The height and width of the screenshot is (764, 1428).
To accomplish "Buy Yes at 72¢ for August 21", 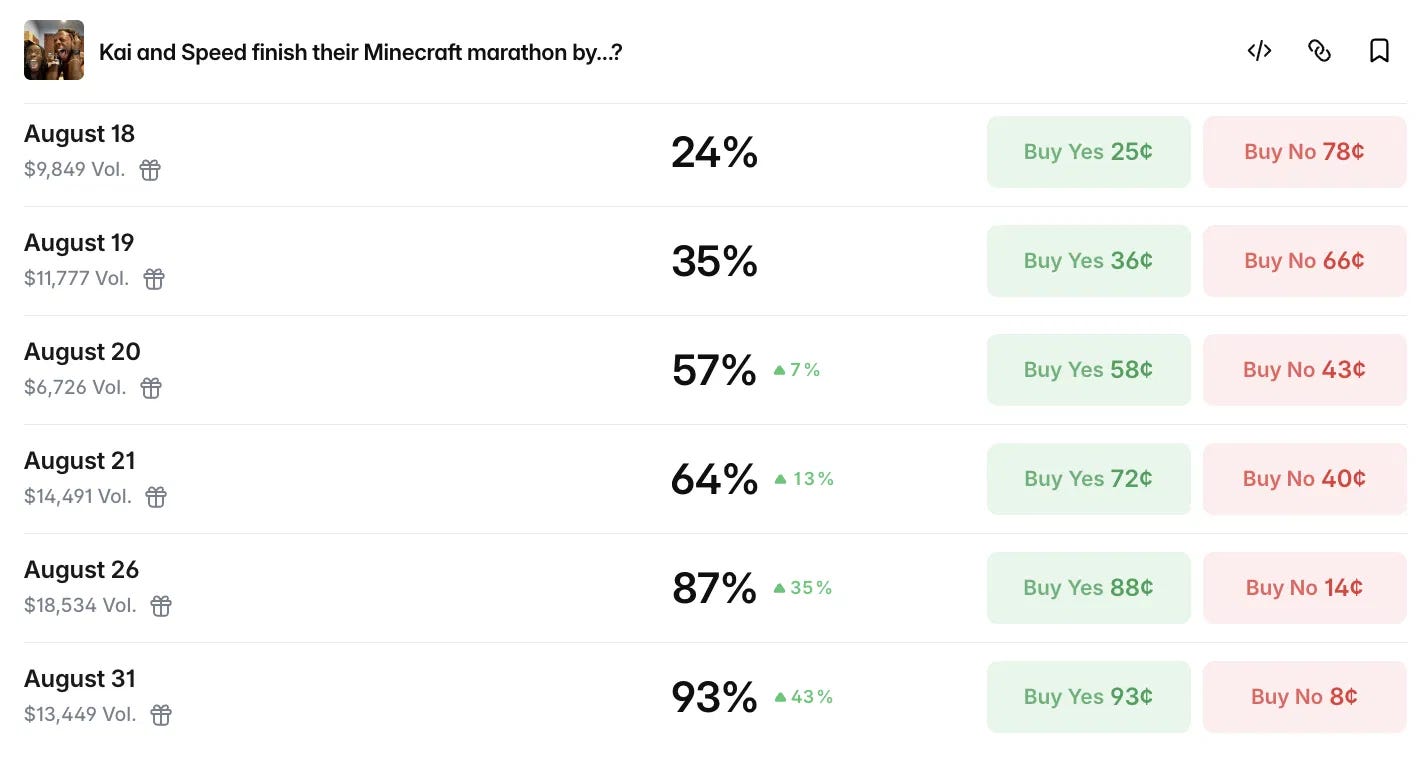I will pyautogui.click(x=1089, y=479).
